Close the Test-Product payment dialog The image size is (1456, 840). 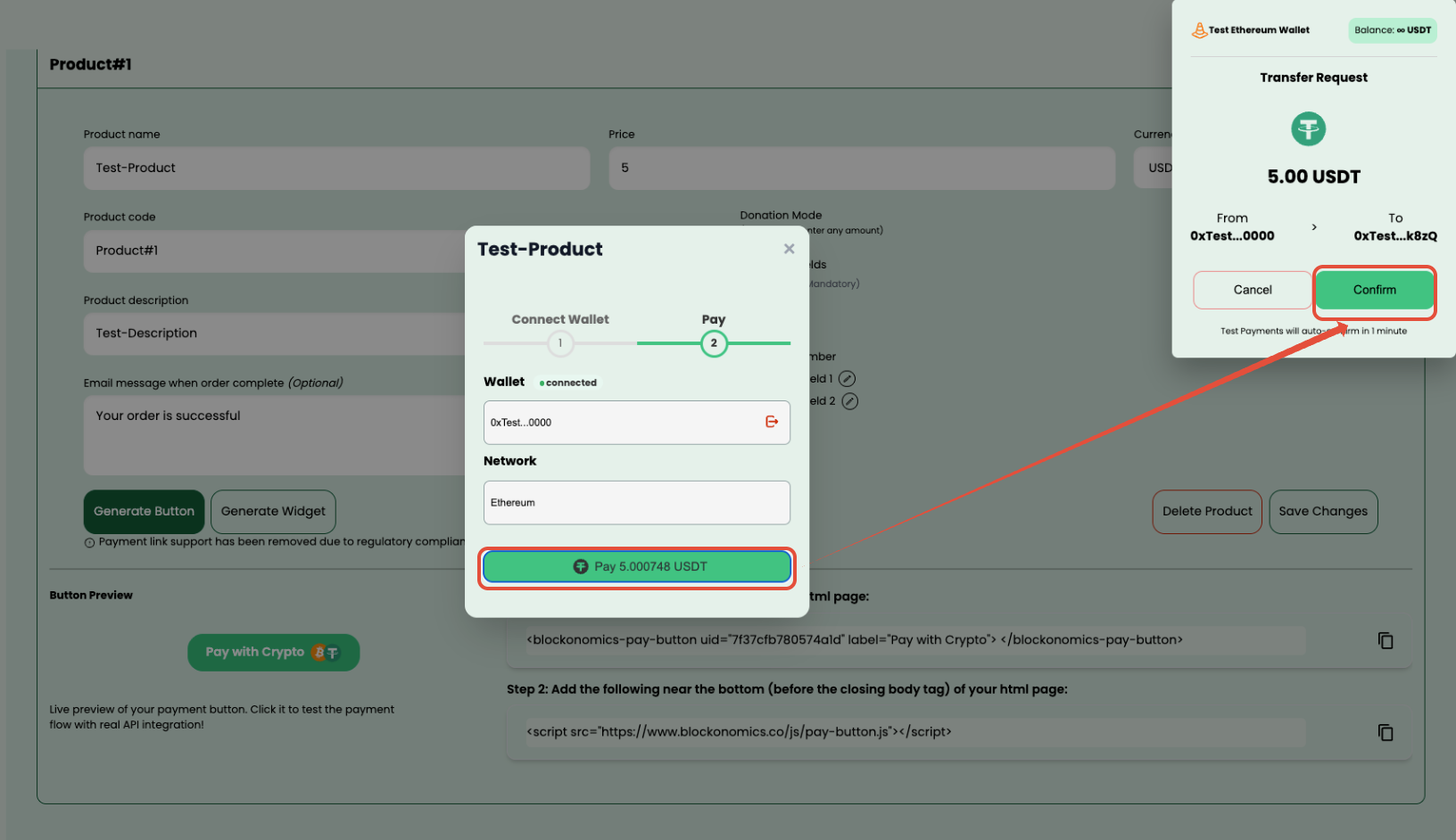coord(789,249)
